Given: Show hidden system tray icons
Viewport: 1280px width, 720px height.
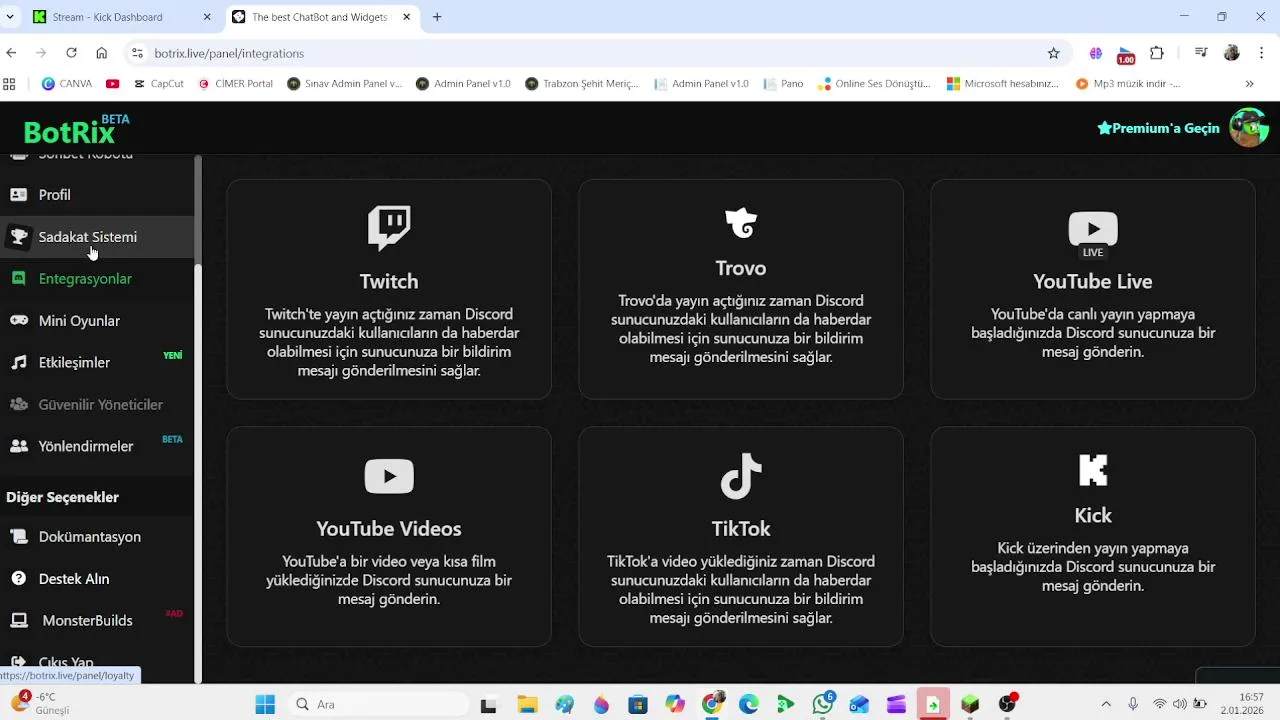Looking at the screenshot, I should 1105,704.
